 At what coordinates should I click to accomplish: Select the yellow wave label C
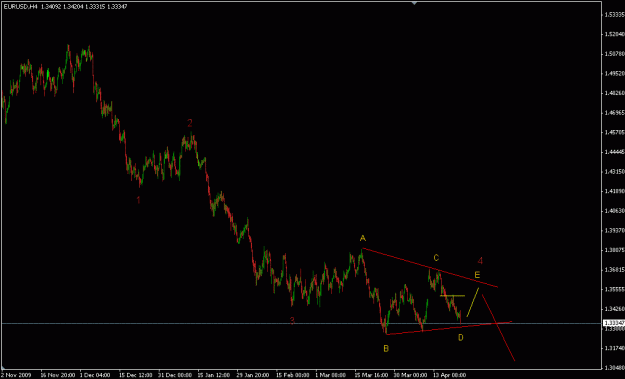(436, 258)
